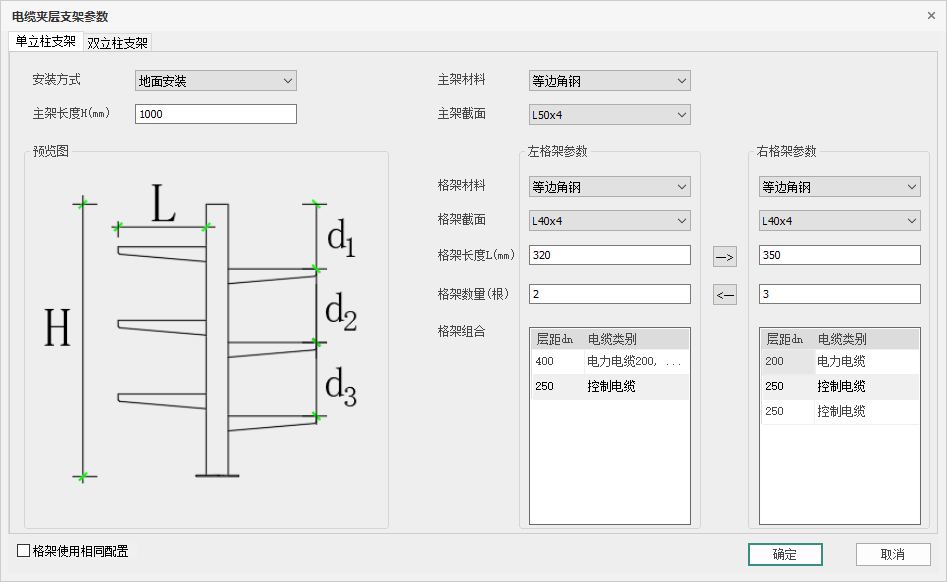Open right shelf 格架截面 L40x4 dropdown
Viewport: 947px width, 582px height.
[x=839, y=221]
